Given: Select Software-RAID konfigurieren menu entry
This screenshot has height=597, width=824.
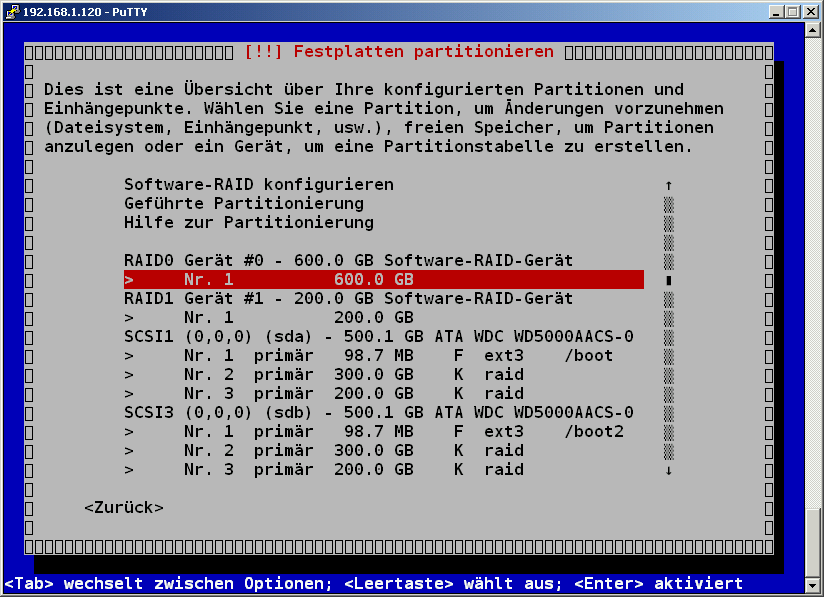Looking at the screenshot, I should coord(258,185).
